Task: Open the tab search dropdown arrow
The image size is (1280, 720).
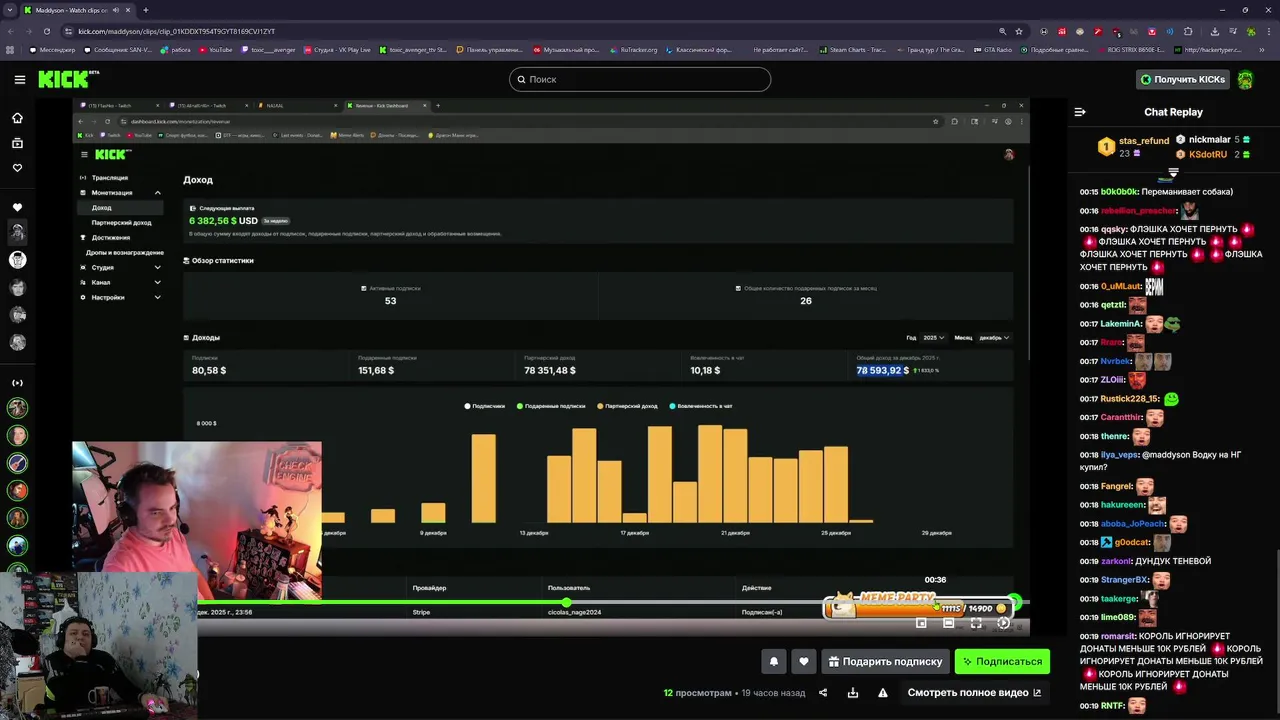Action: click(10, 10)
